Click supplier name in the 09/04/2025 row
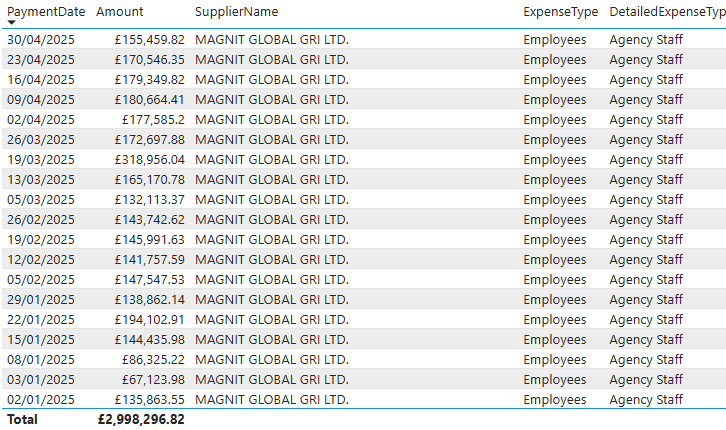Screen dimensions: 726x430 pos(272,100)
